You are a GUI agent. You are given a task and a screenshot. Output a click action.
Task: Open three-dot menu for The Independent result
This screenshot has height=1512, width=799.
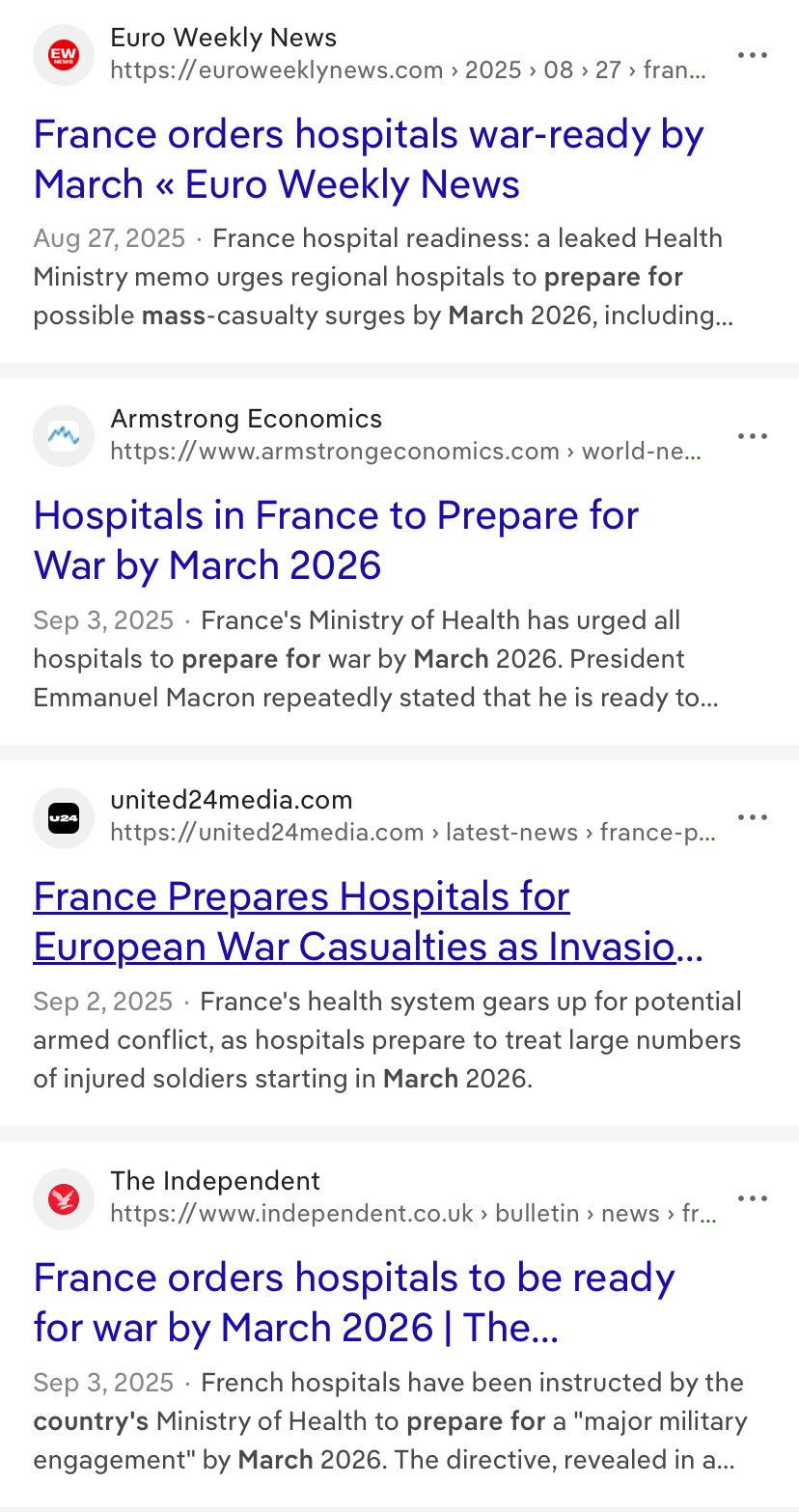[752, 1198]
